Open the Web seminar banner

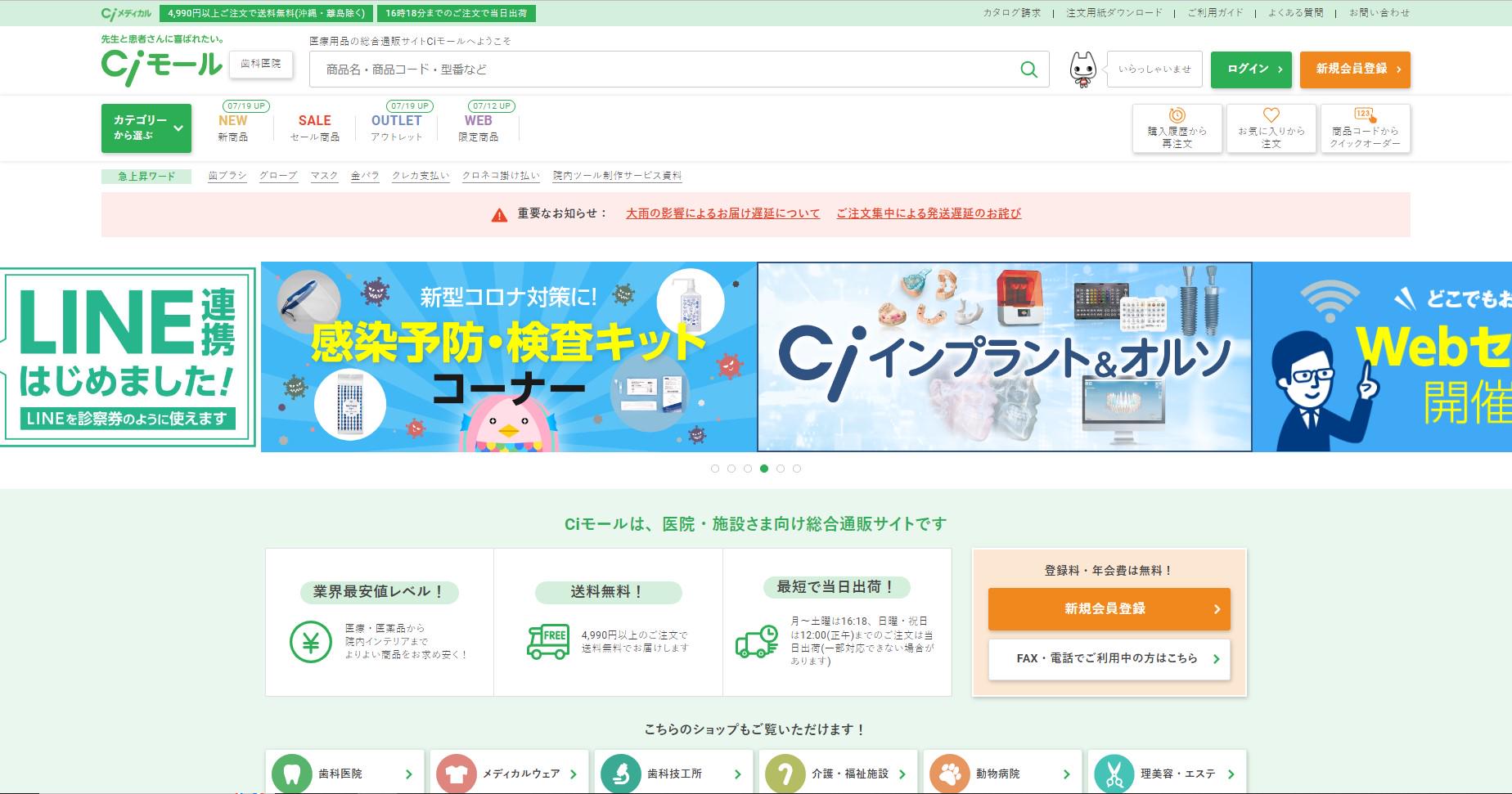(x=1382, y=357)
